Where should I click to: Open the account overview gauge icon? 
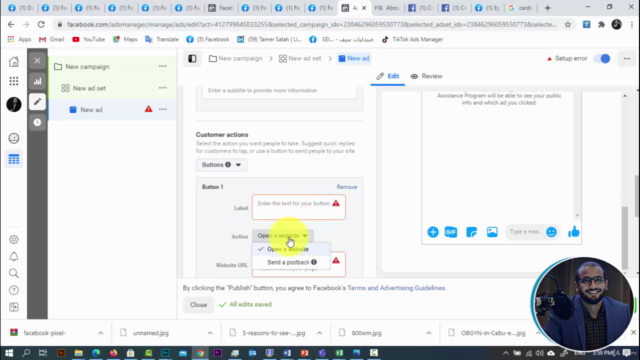(x=13, y=138)
